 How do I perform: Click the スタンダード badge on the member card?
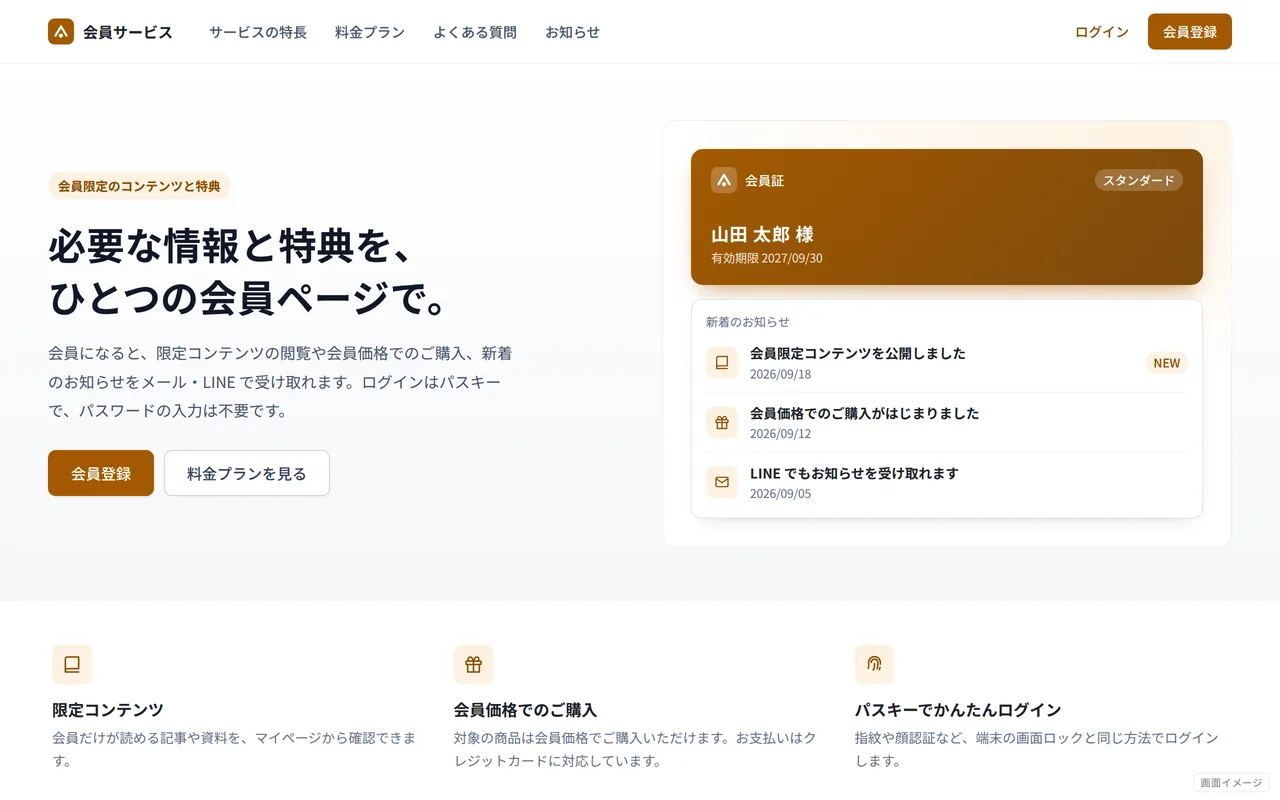point(1139,180)
